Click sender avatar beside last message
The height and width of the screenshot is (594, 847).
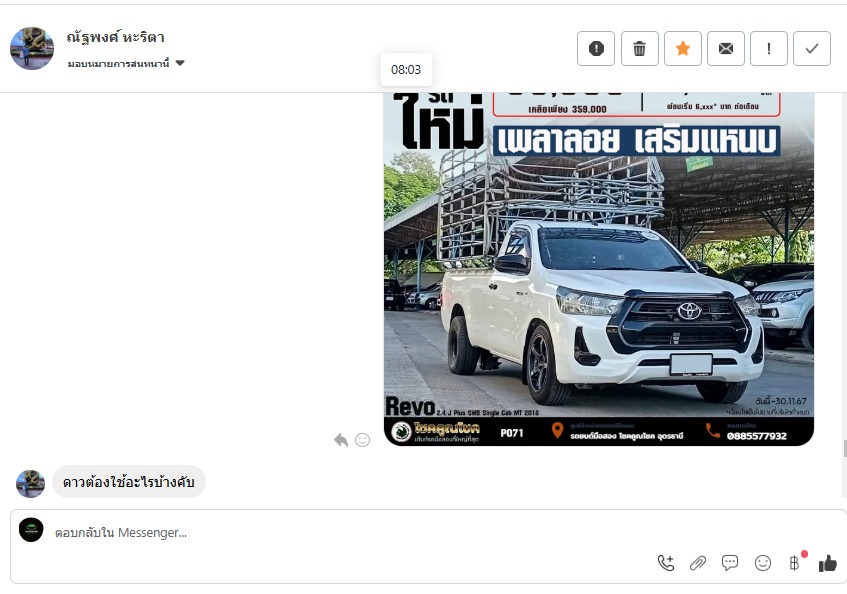pyautogui.click(x=31, y=483)
